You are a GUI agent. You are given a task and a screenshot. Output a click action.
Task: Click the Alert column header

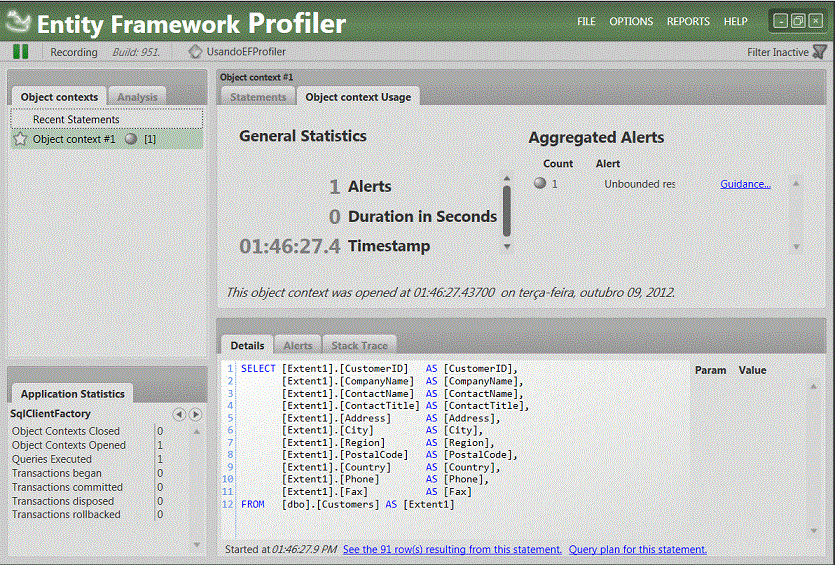[608, 163]
